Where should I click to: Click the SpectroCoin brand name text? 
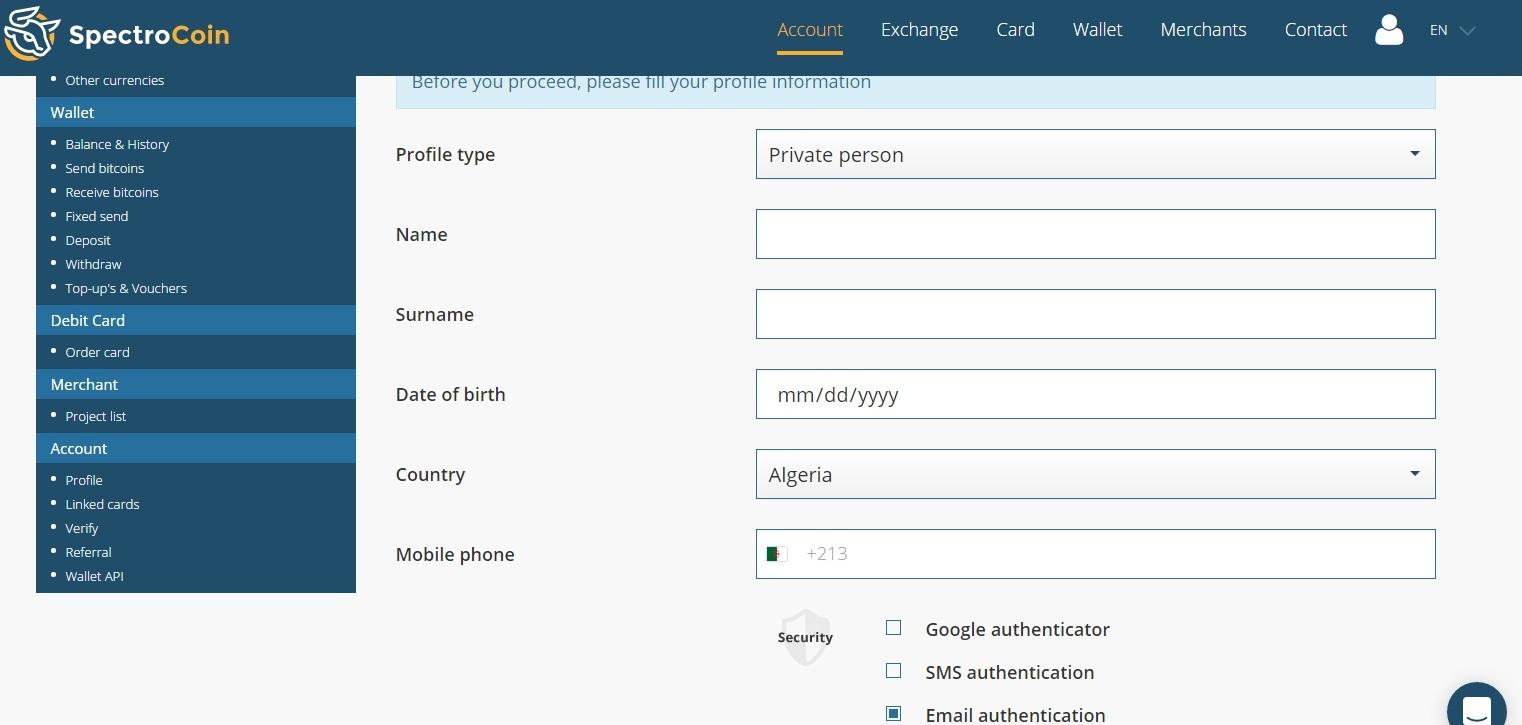pos(149,36)
